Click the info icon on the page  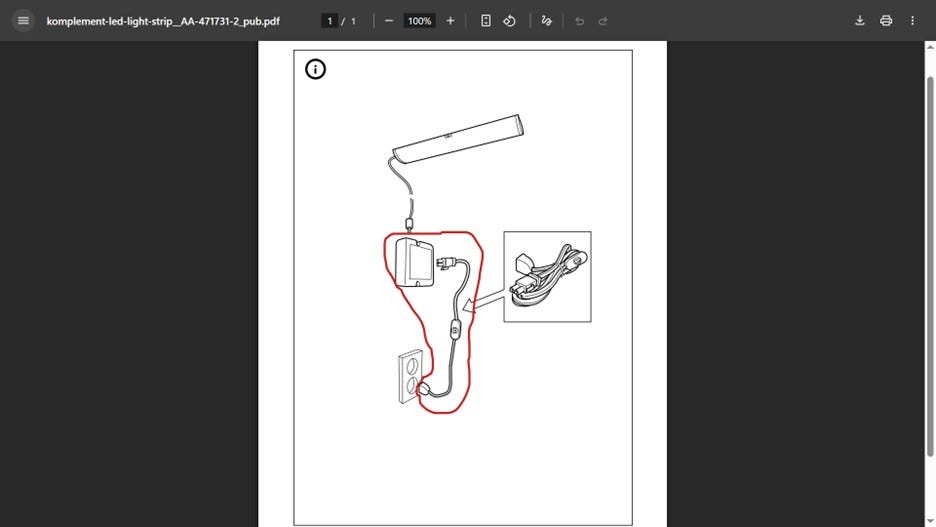click(x=315, y=69)
